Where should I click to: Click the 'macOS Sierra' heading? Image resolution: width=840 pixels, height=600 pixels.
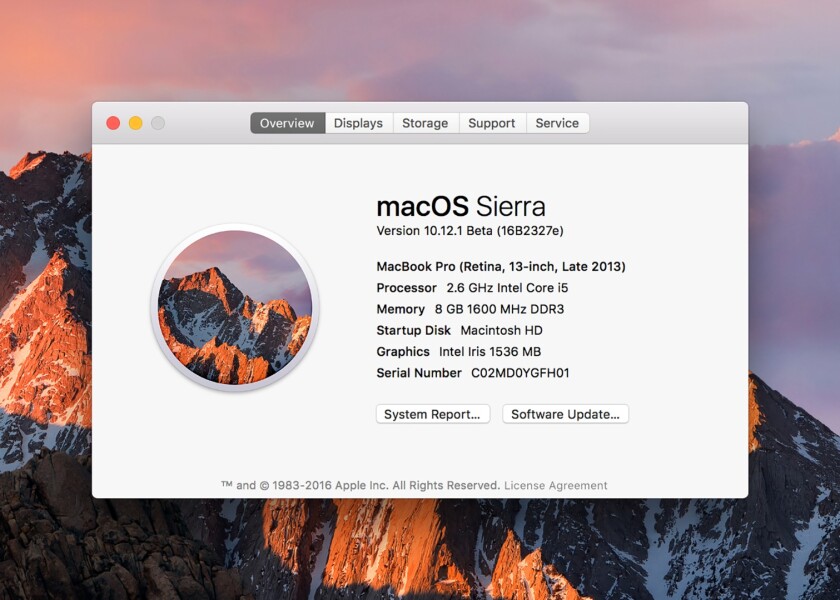point(461,207)
